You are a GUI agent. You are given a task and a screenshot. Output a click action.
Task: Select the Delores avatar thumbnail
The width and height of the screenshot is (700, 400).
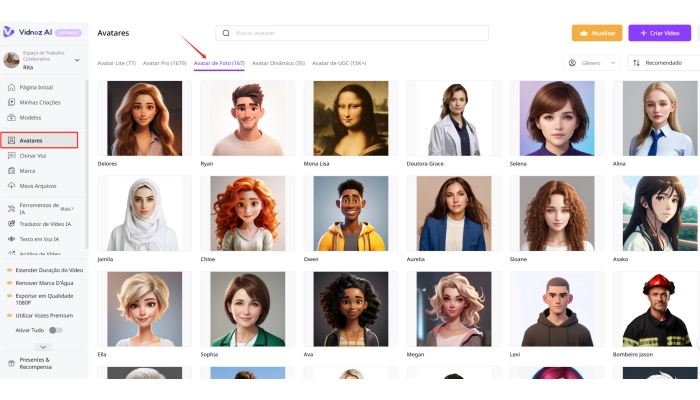click(145, 118)
